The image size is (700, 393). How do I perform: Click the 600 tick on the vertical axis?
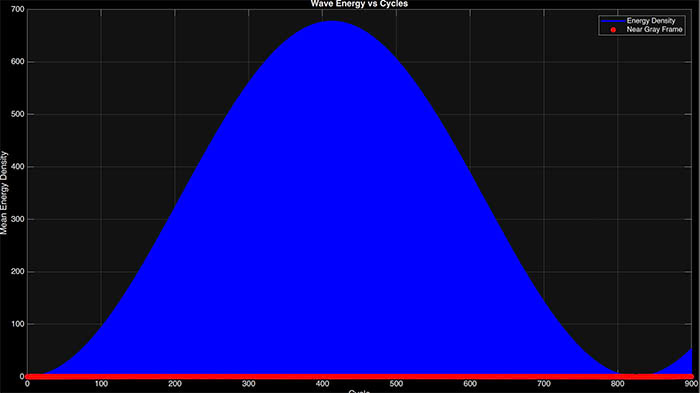[18, 62]
